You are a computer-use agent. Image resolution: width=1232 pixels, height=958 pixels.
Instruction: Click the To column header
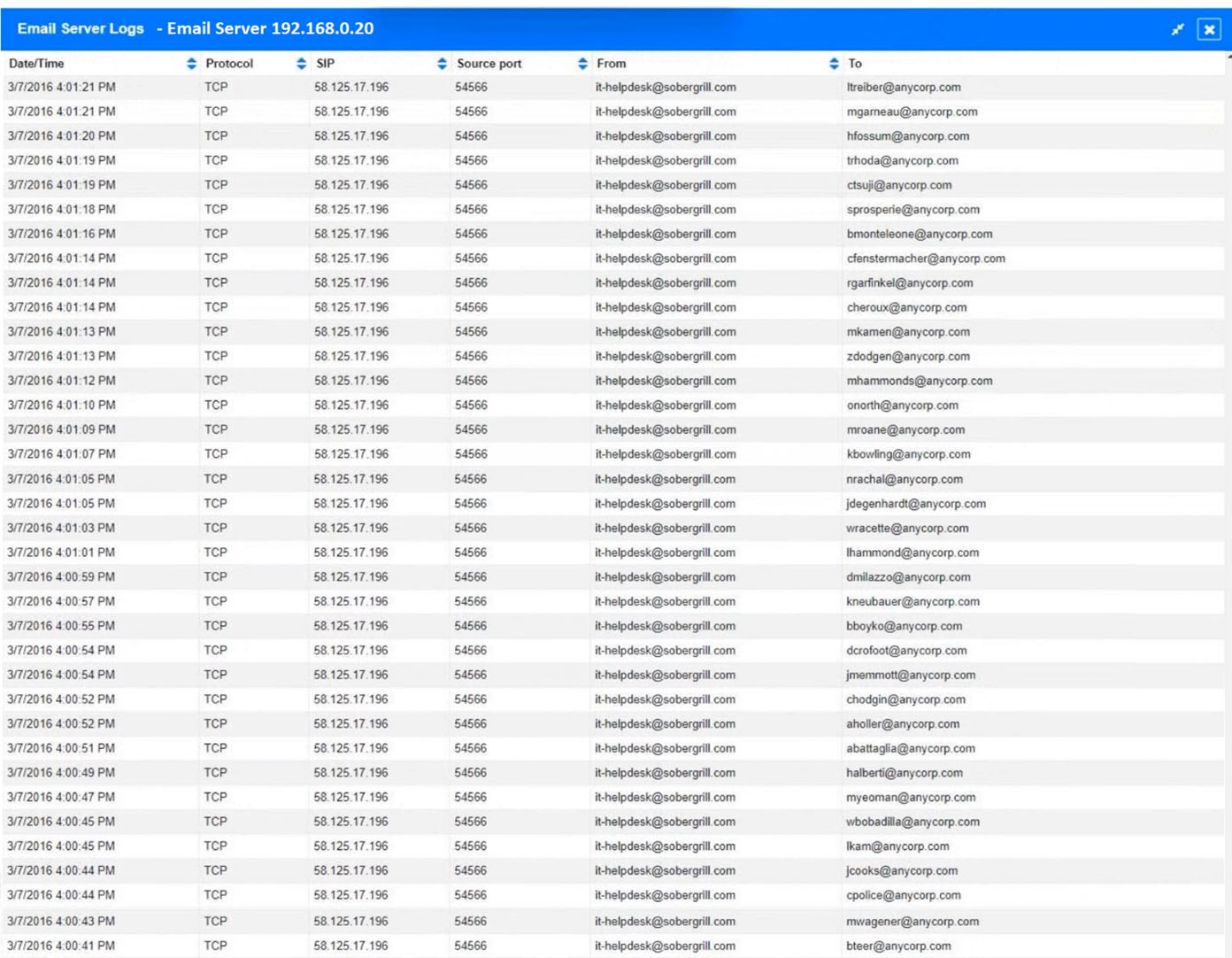855,64
